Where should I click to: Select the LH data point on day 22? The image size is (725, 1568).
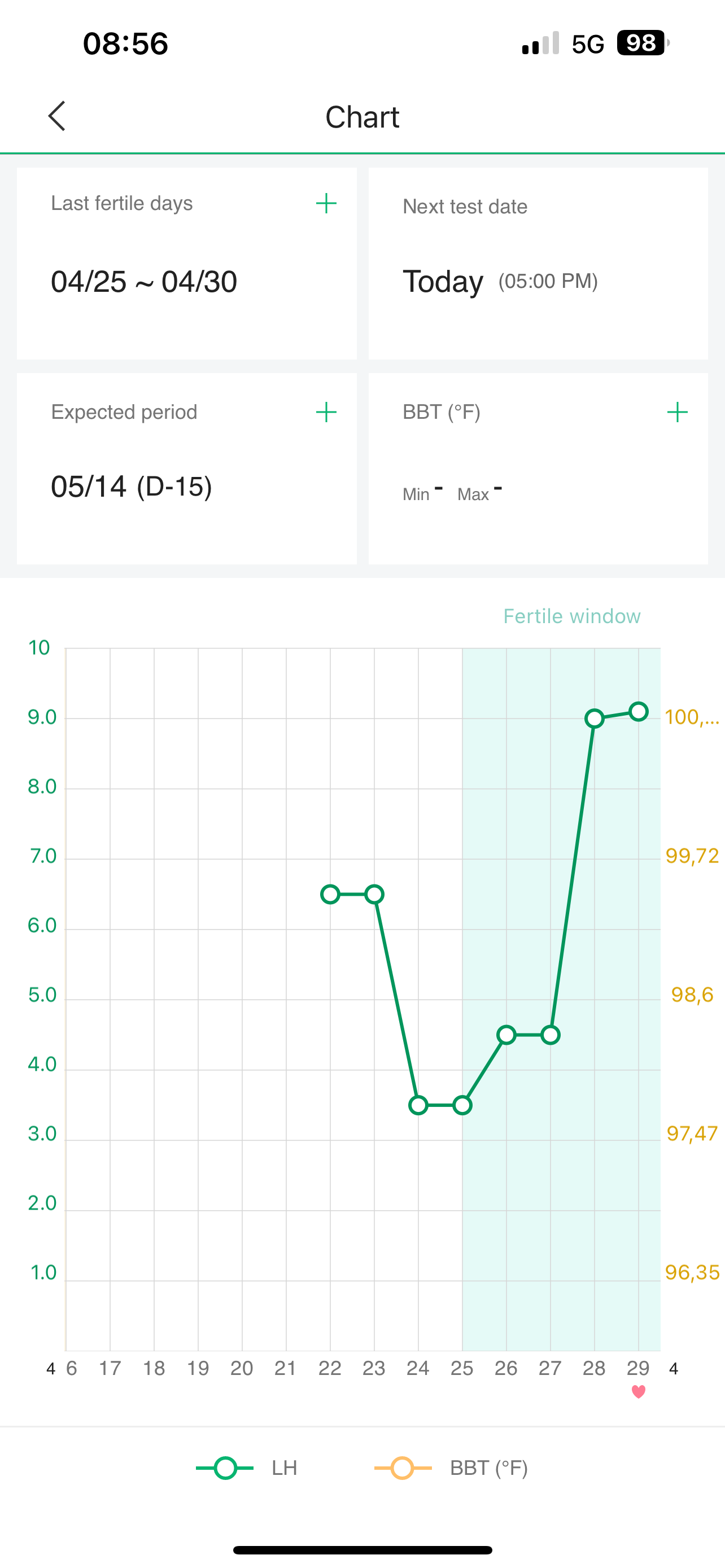click(330, 894)
